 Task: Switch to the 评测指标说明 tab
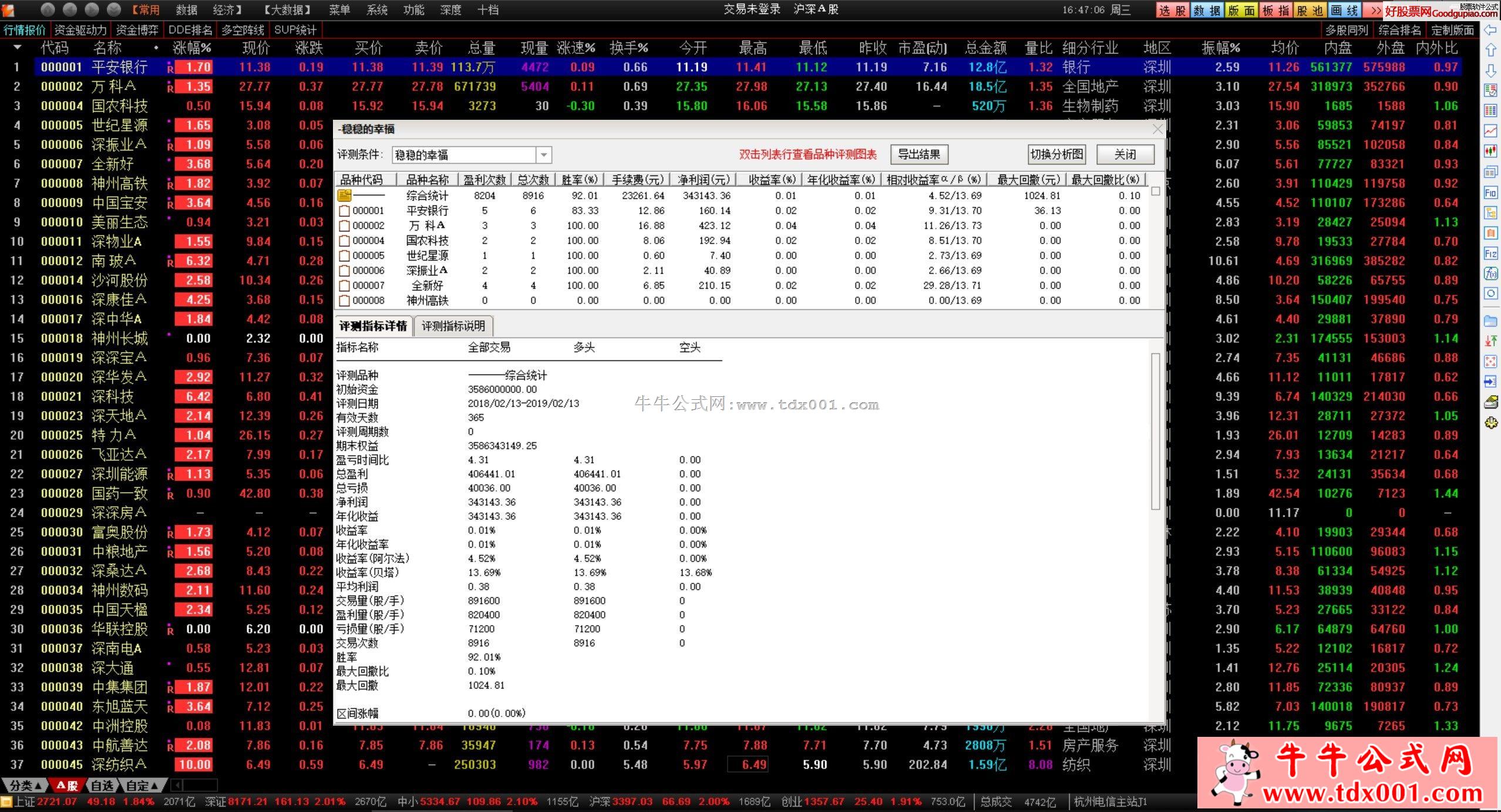click(453, 326)
